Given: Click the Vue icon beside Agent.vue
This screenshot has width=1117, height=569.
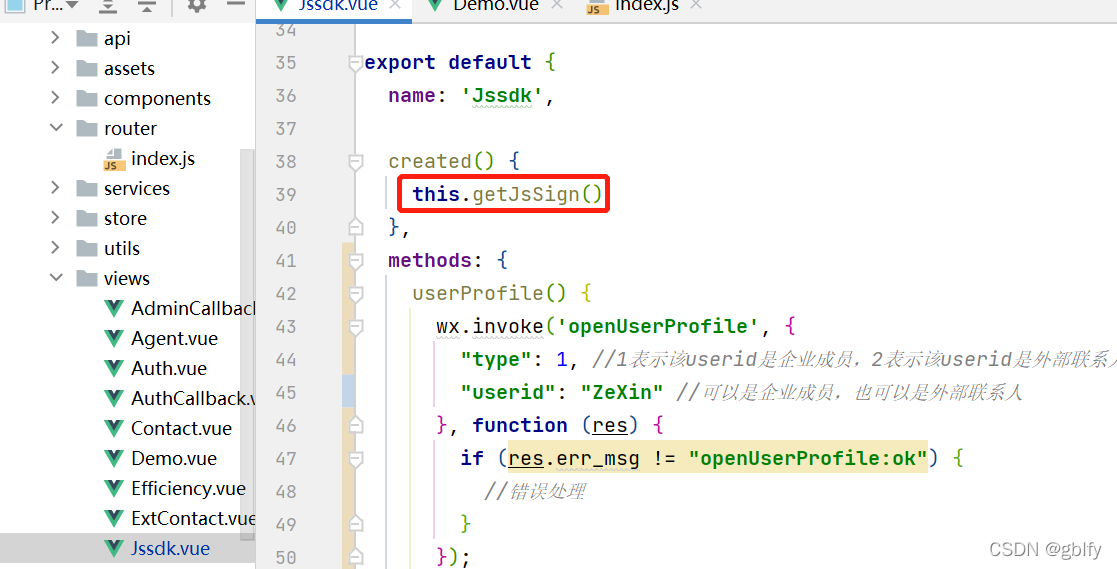Looking at the screenshot, I should (x=114, y=338).
